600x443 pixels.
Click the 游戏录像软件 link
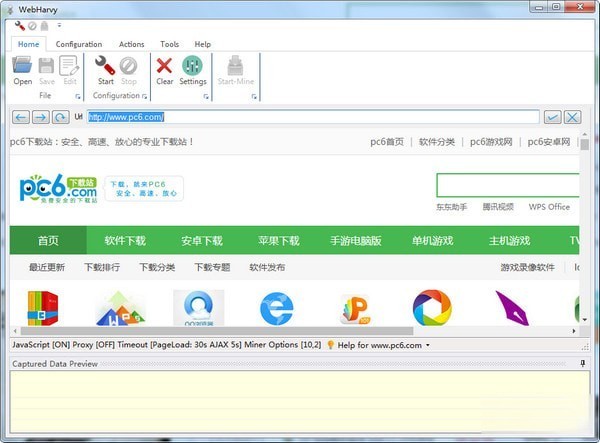(527, 267)
